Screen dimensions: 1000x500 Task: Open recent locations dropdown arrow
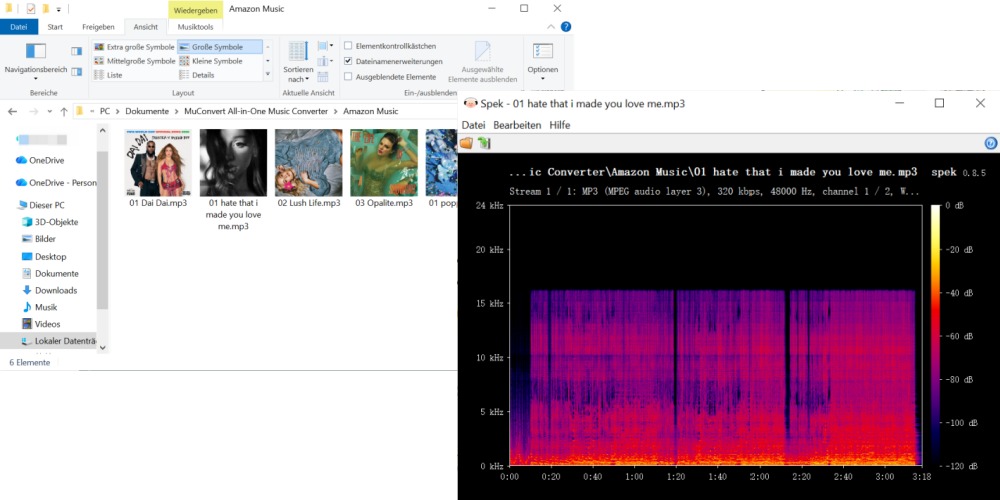(50, 112)
